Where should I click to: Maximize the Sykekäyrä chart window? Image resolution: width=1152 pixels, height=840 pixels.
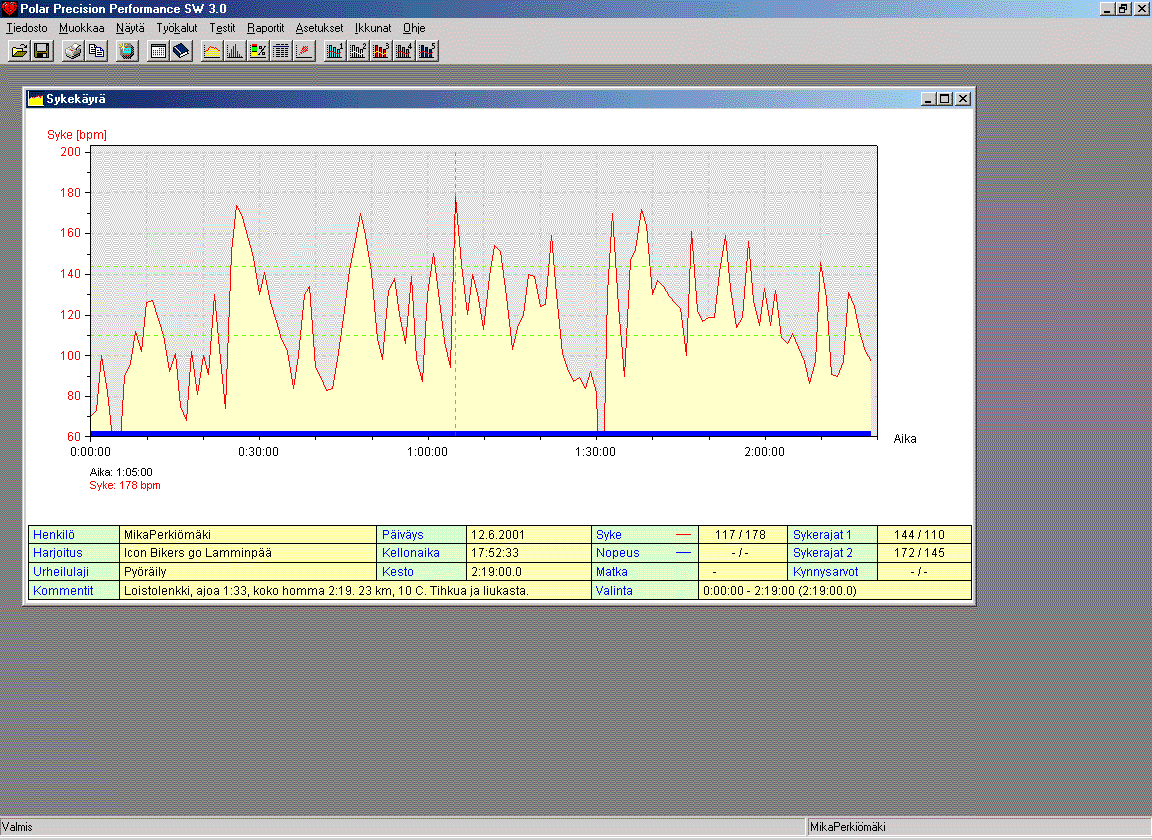(x=945, y=99)
